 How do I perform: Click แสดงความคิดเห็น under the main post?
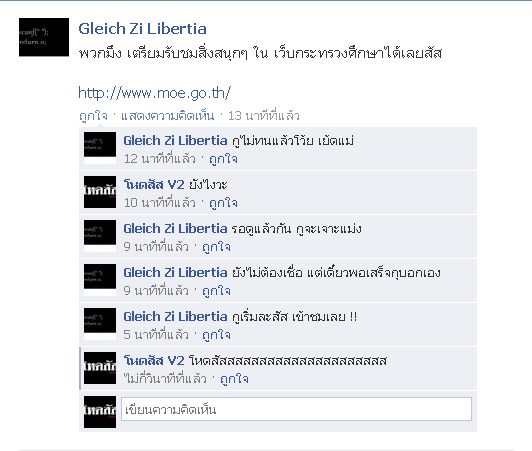pyautogui.click(x=167, y=116)
